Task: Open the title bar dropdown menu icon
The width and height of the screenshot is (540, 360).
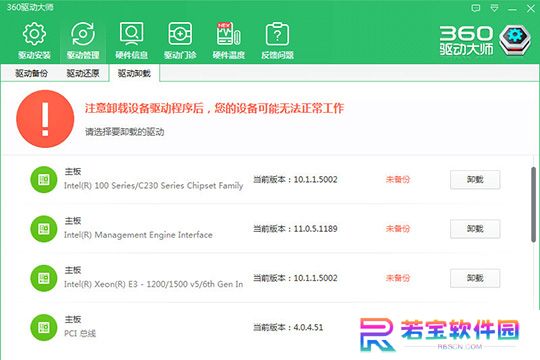Action: coord(494,8)
